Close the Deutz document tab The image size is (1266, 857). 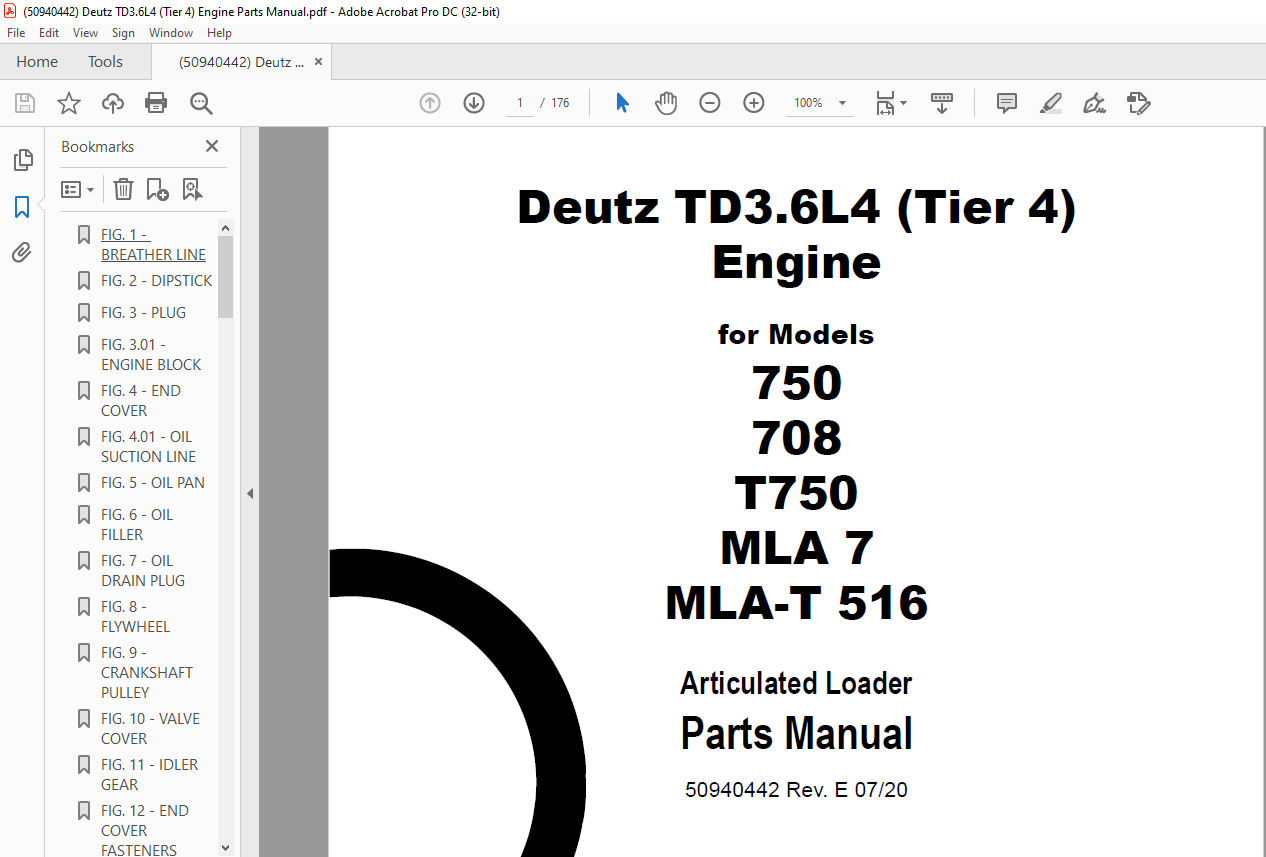pyautogui.click(x=319, y=62)
